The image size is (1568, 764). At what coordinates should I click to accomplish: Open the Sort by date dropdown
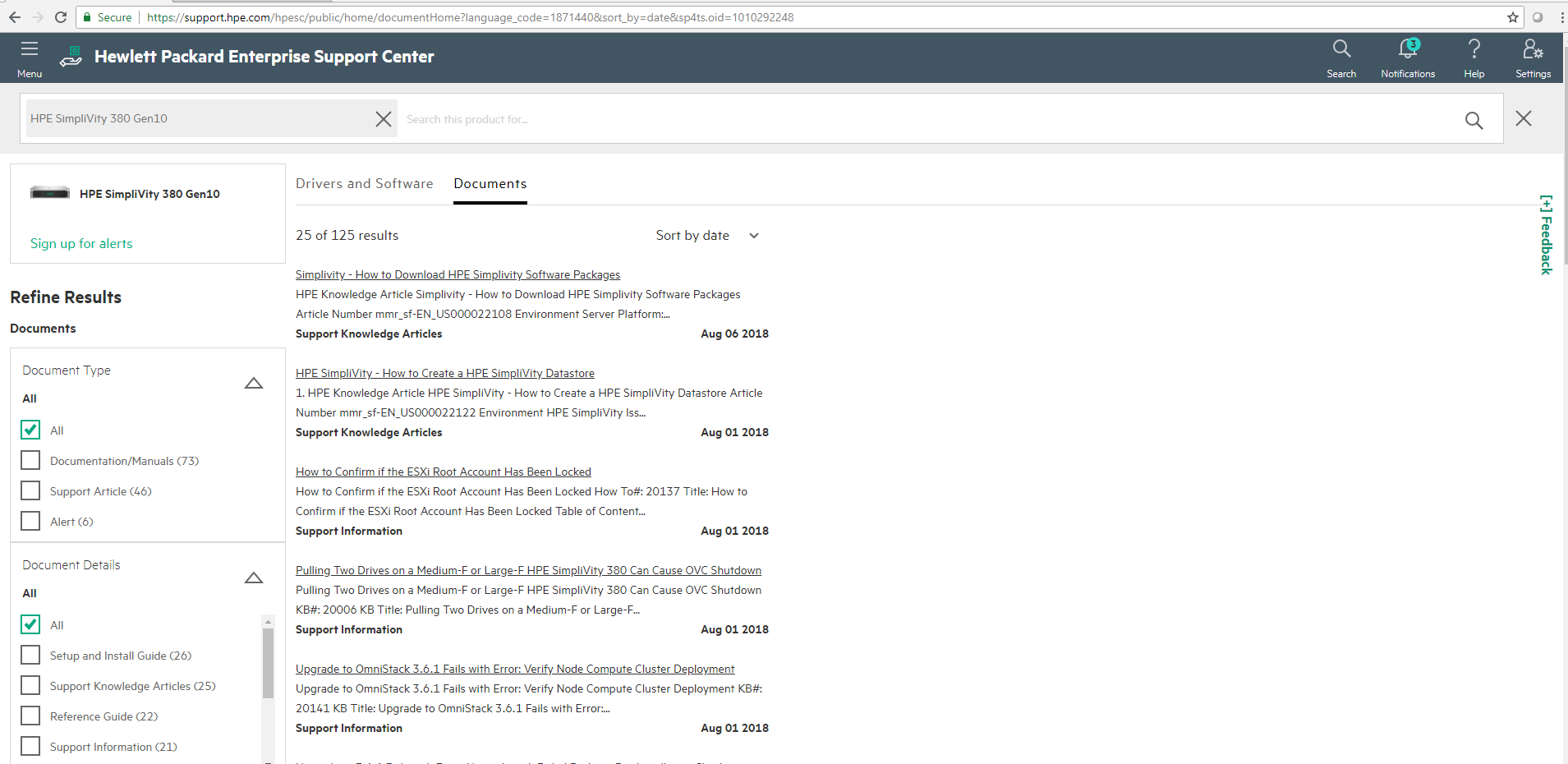tap(707, 236)
